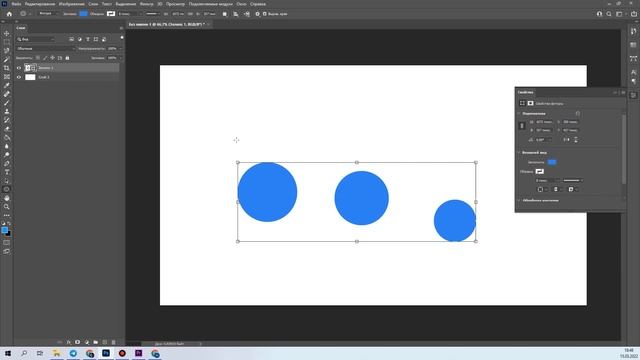This screenshot has height=360, width=640.
Task: Expand the last section in Properties panel
Action: point(519,200)
